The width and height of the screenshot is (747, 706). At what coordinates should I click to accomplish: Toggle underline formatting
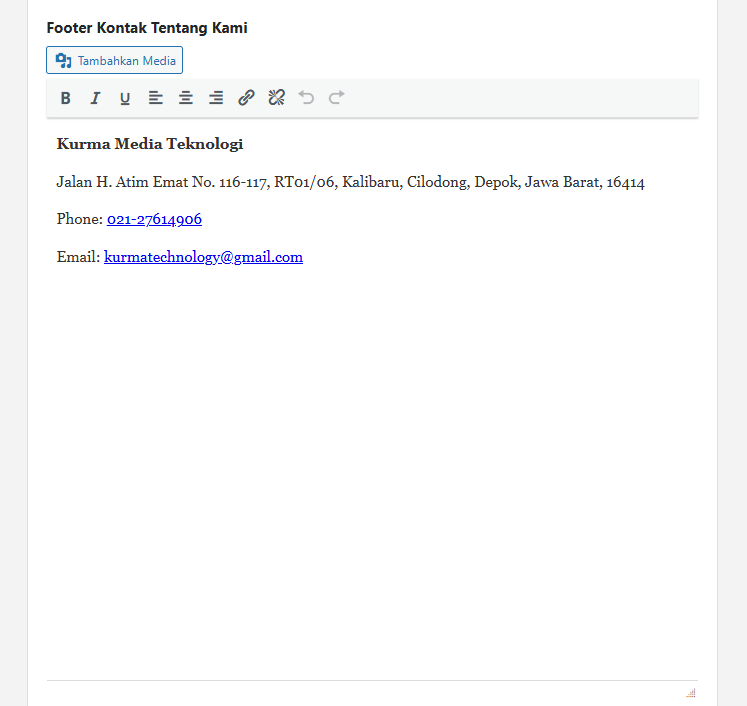click(125, 98)
